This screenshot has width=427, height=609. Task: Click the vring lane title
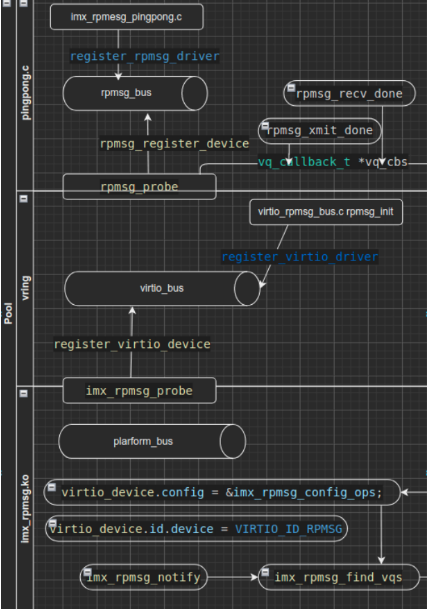pos(25,288)
